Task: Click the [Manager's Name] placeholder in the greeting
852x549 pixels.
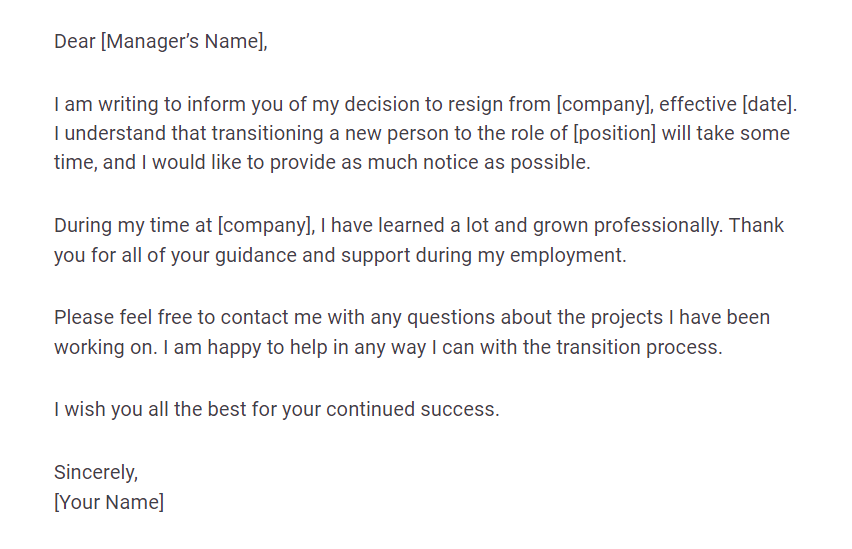Action: tap(184, 42)
